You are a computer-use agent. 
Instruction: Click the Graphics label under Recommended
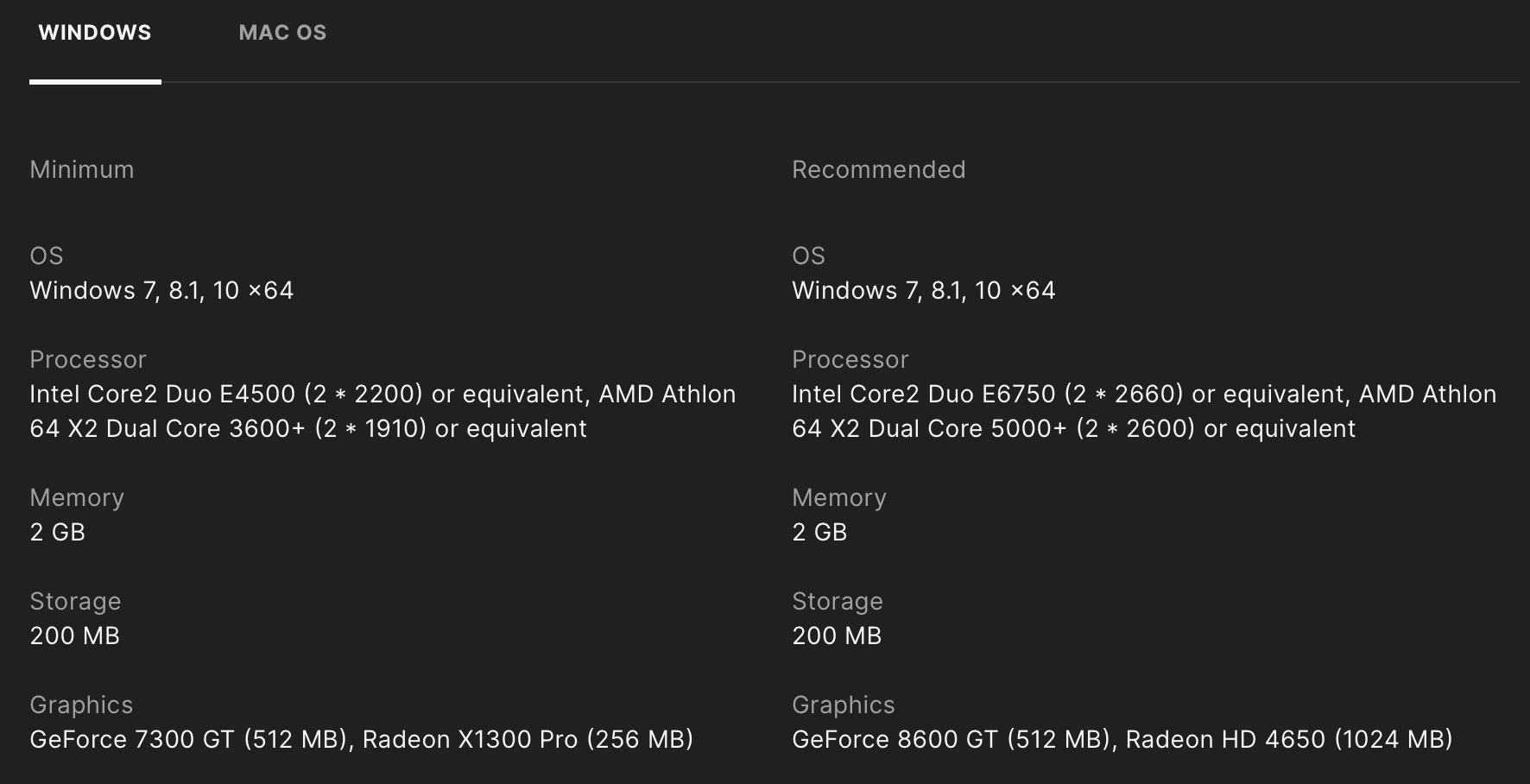pos(843,705)
